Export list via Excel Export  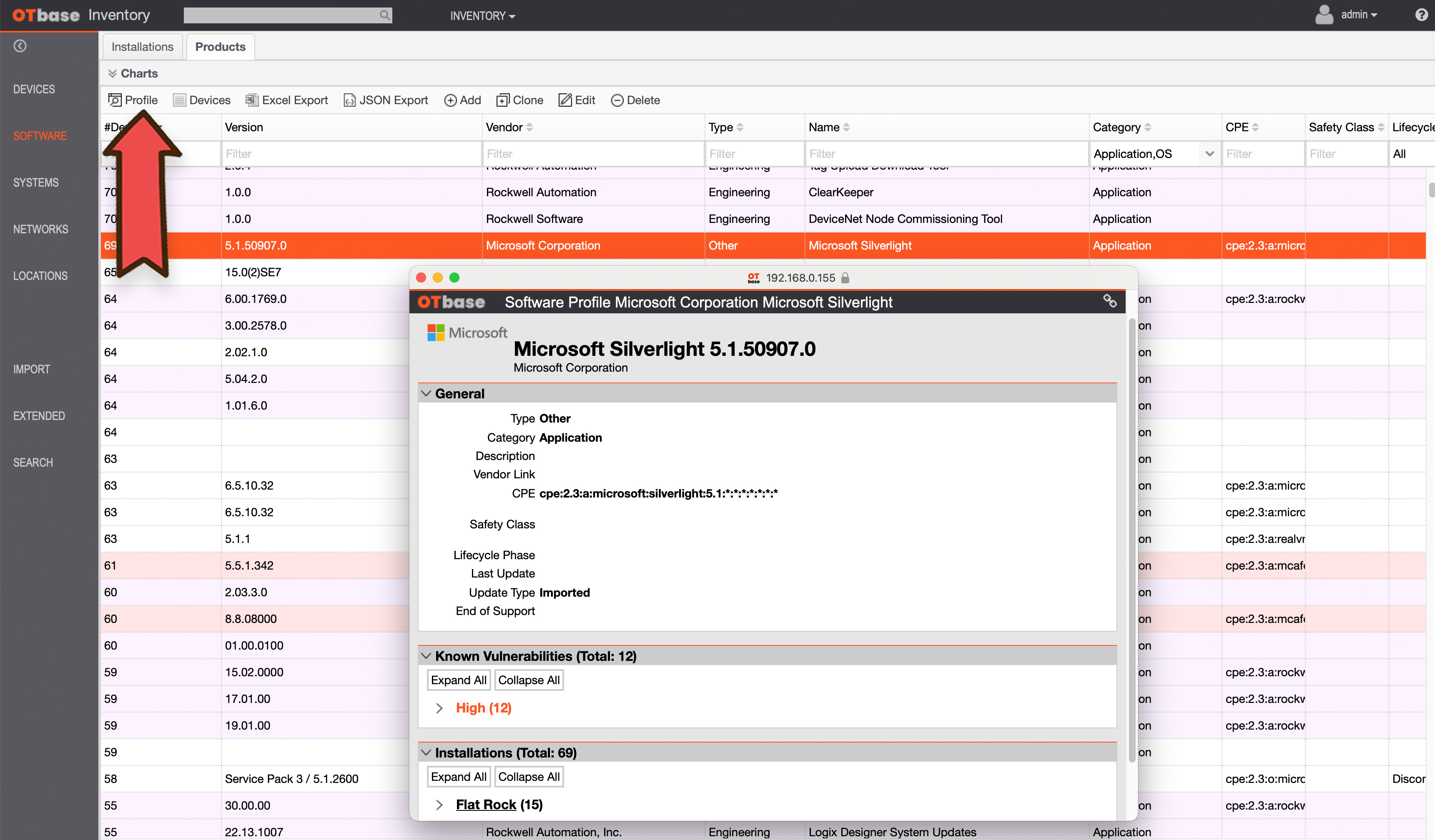click(286, 100)
